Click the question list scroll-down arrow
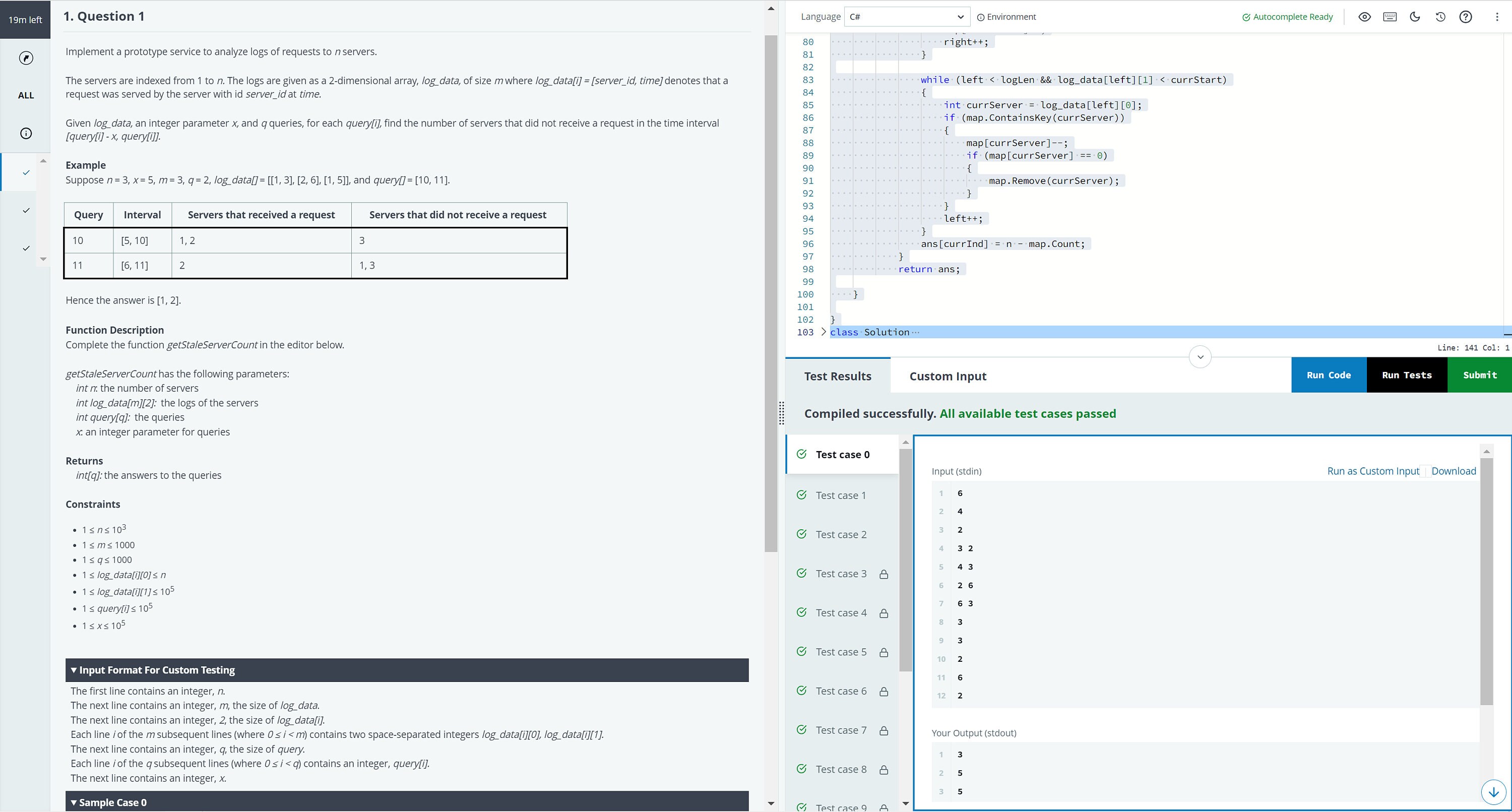 coord(43,259)
